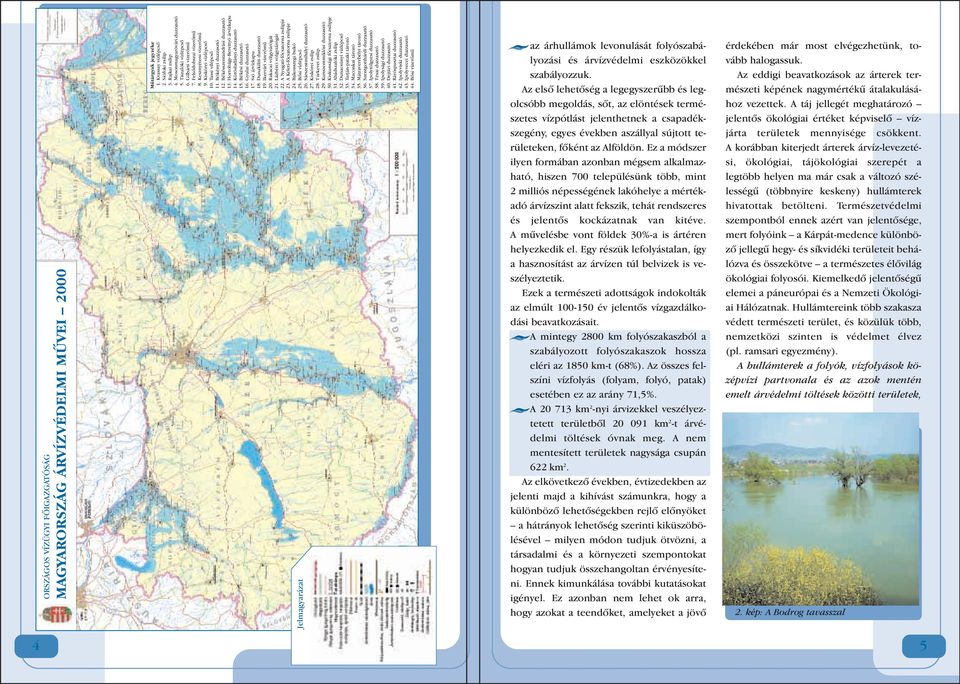Click the caption "2. kép: A Bodrog tavasszal"
Screen dimensions: 960x684
coord(789,612)
